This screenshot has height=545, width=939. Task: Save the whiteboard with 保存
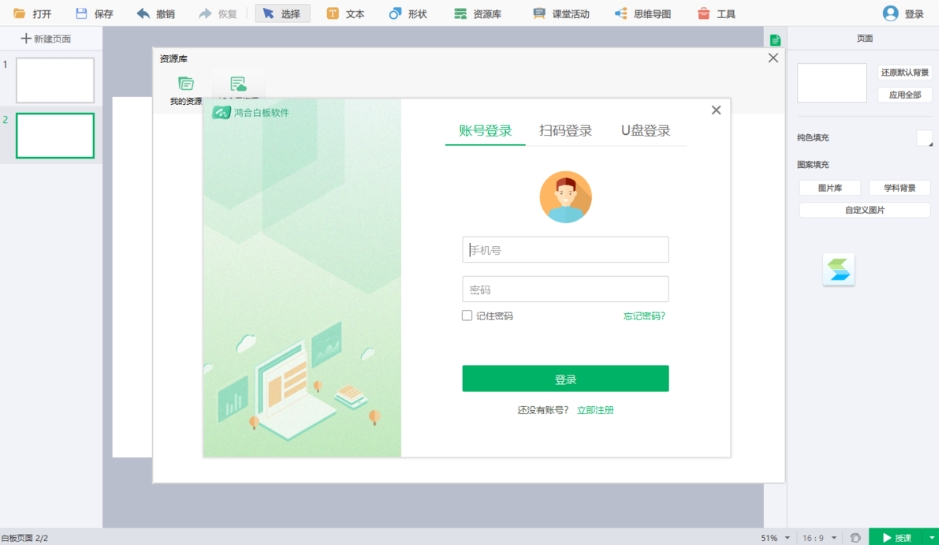tap(95, 13)
